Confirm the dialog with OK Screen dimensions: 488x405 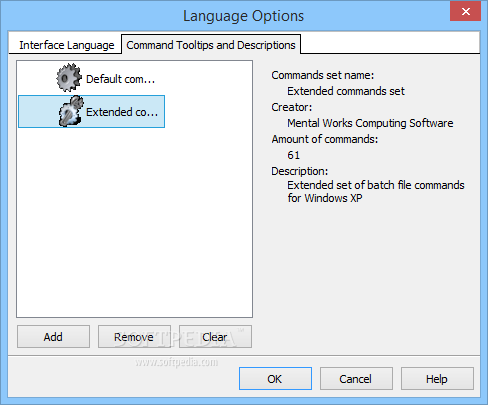coord(275,379)
